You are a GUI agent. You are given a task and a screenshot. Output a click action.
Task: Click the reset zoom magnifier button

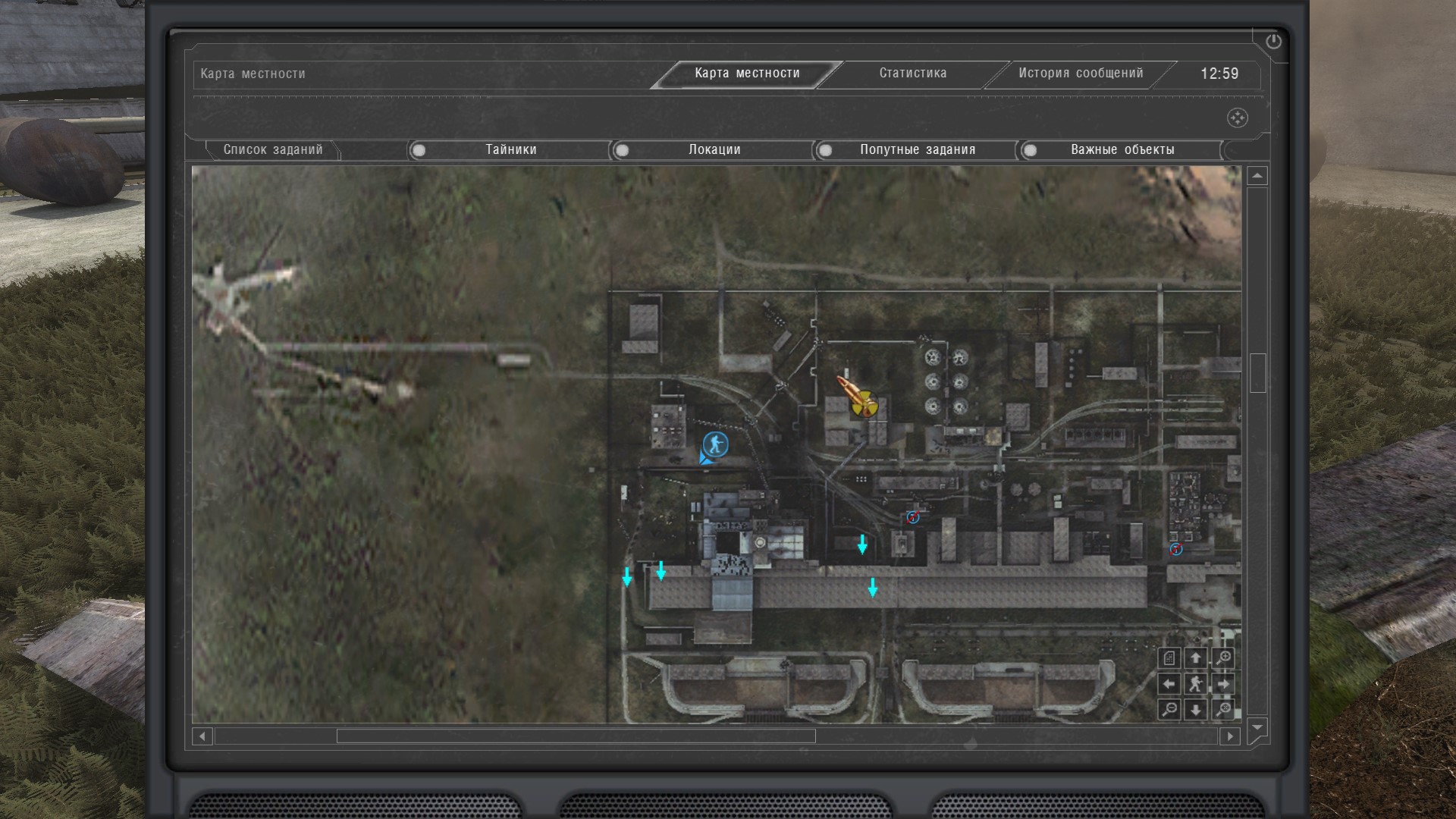1223,710
